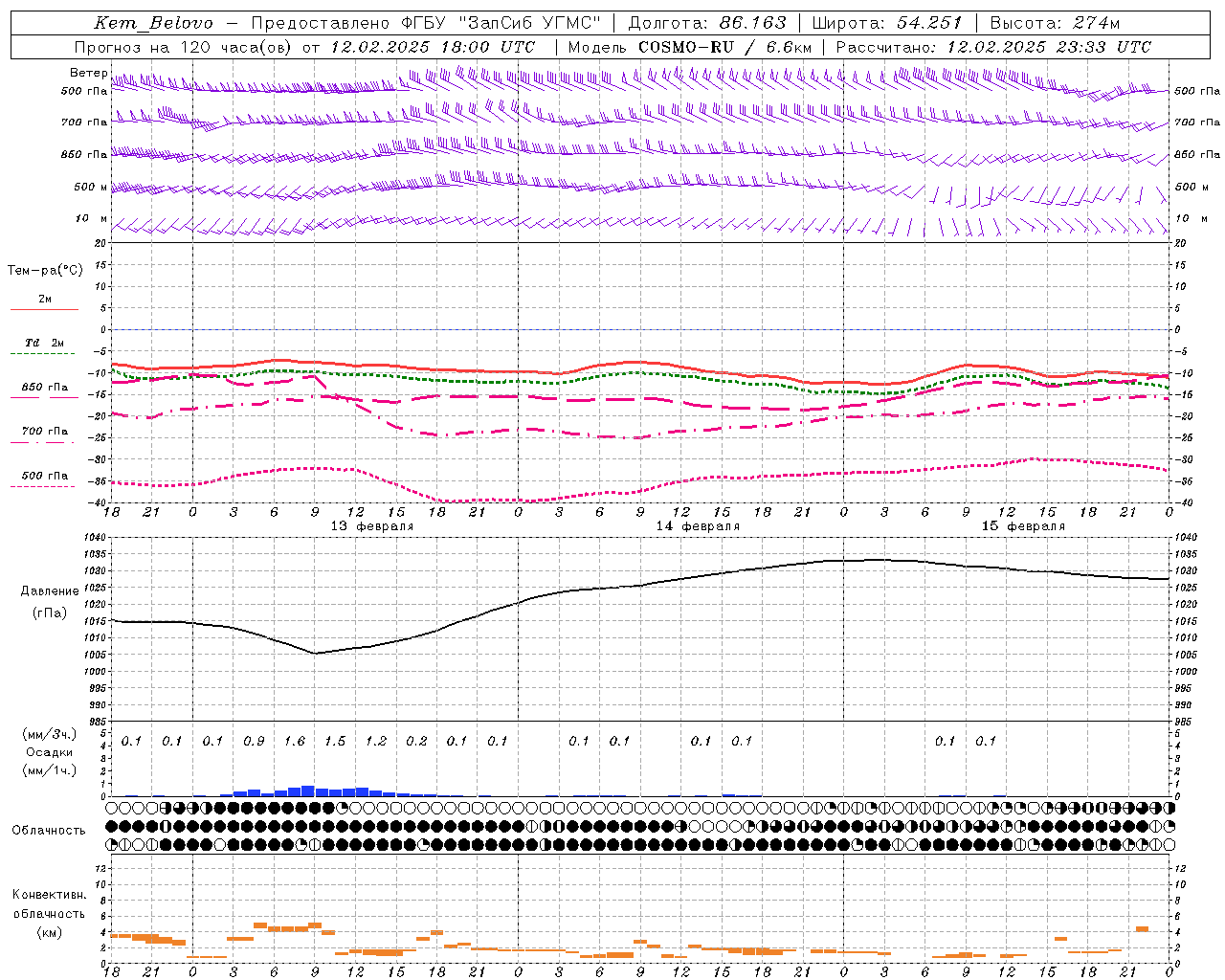Select the (мм/3ч.) precipitation unit label

pyautogui.click(x=50, y=734)
